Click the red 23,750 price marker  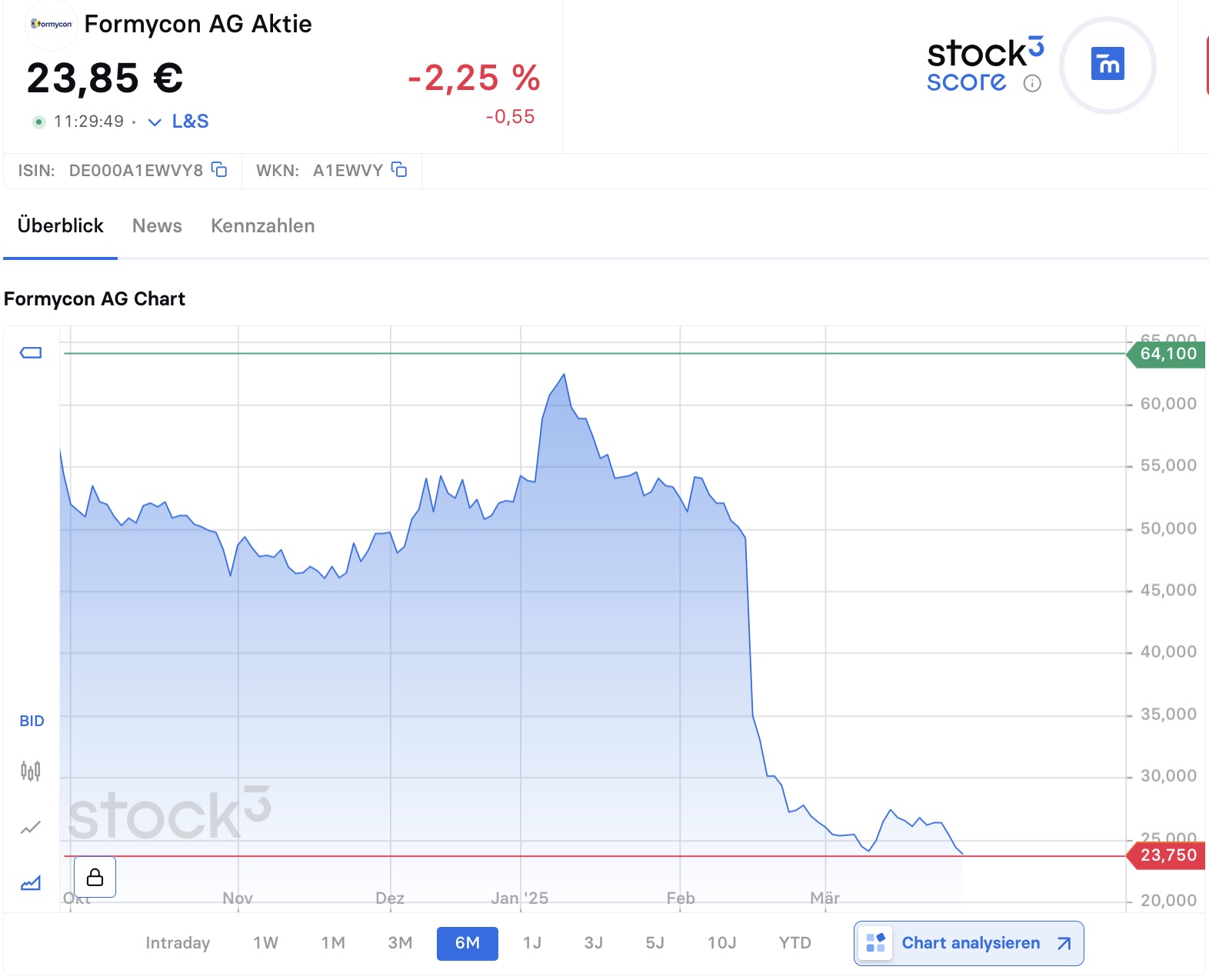1166,855
